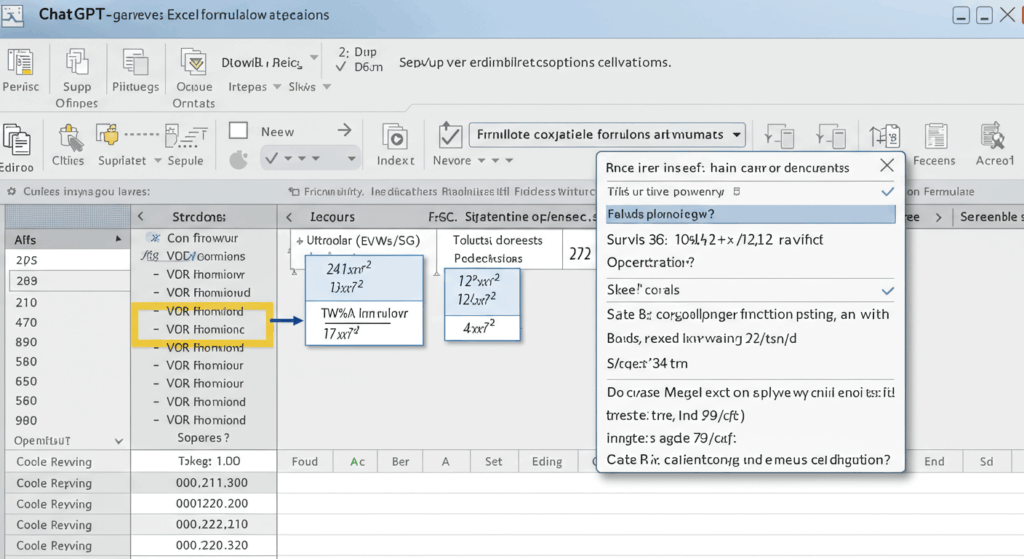Select the VOR Fhomioud tree item
The image size is (1024, 559).
pyautogui.click(x=208, y=293)
